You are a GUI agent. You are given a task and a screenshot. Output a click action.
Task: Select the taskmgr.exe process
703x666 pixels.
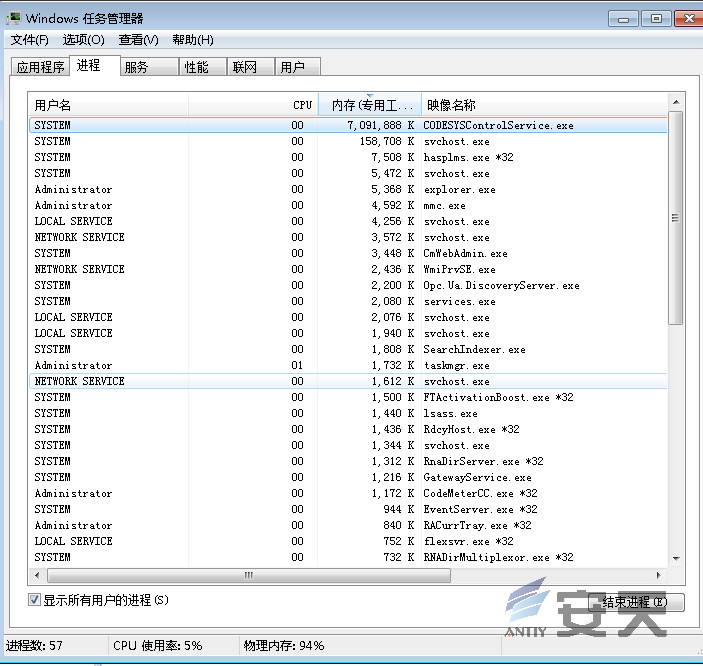tap(348, 365)
